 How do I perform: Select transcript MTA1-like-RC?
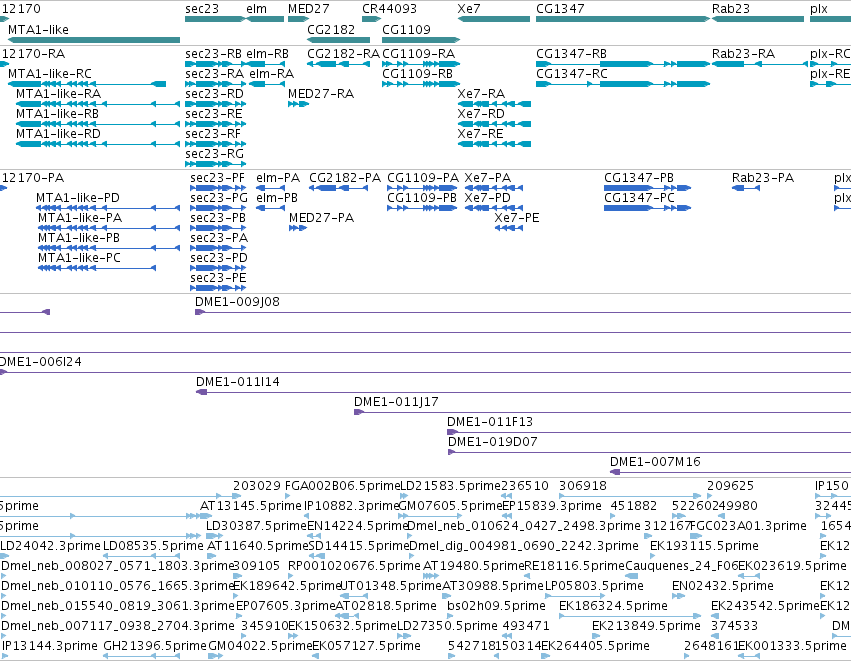[x=50, y=74]
